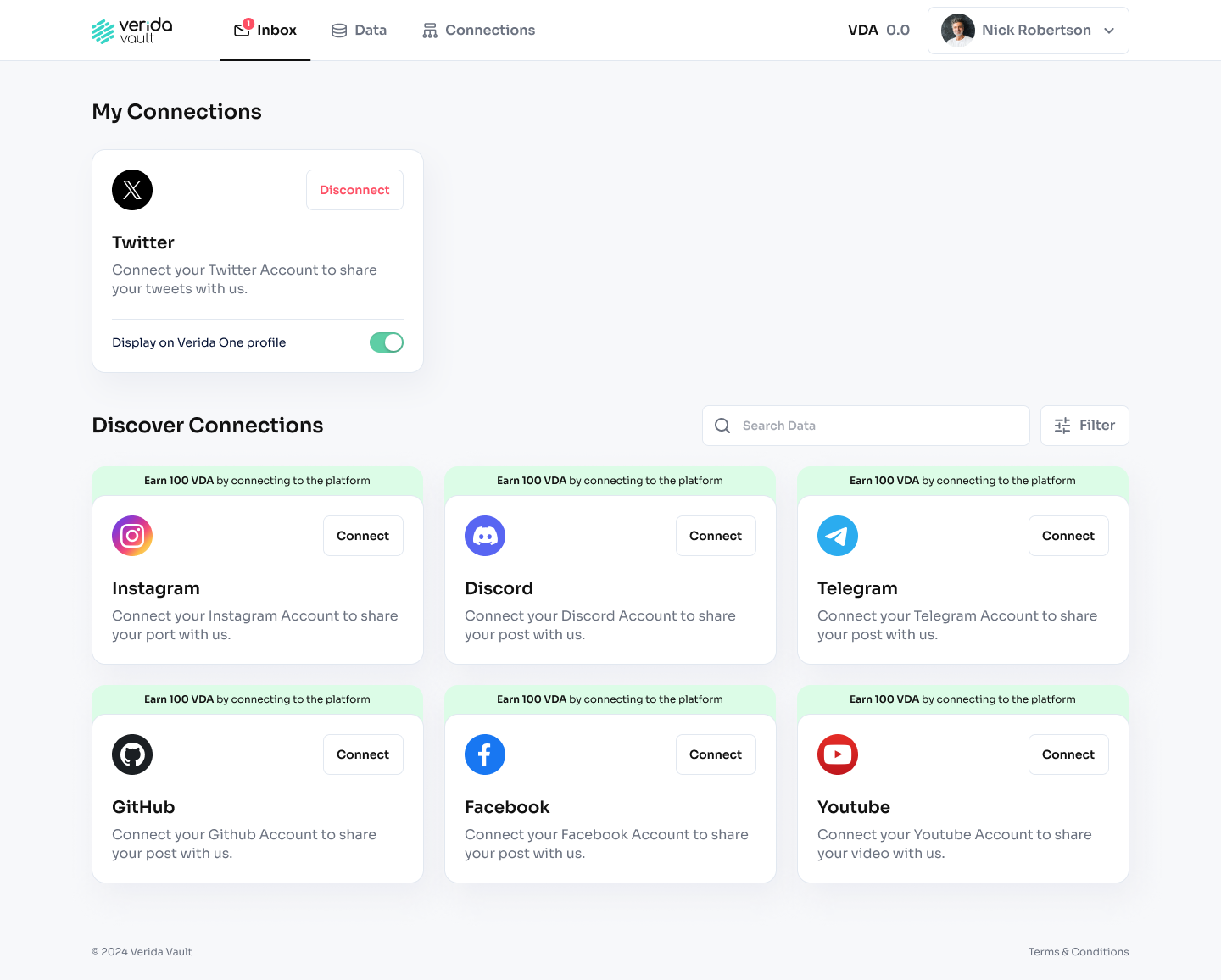Click Earn 100 VDA banner above Telegram
This screenshot has width=1221, height=980.
(963, 481)
